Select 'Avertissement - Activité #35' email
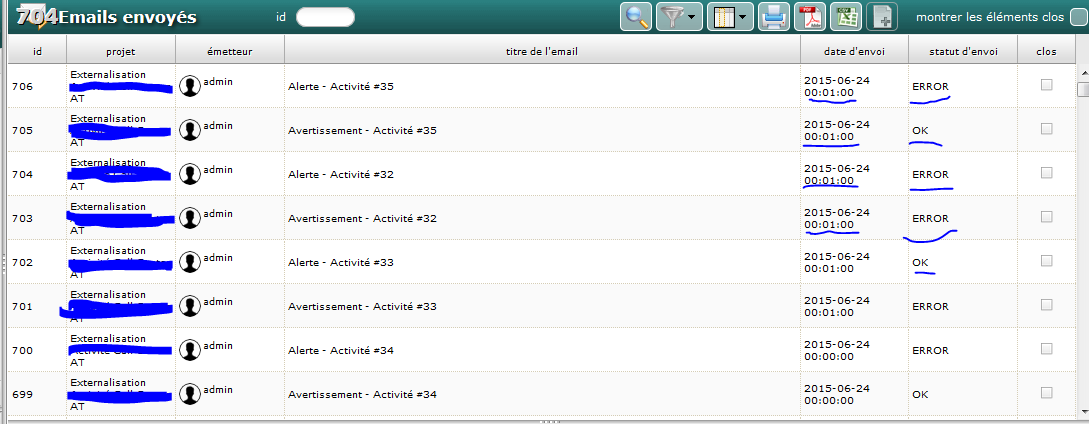The height and width of the screenshot is (424, 1089). click(363, 131)
